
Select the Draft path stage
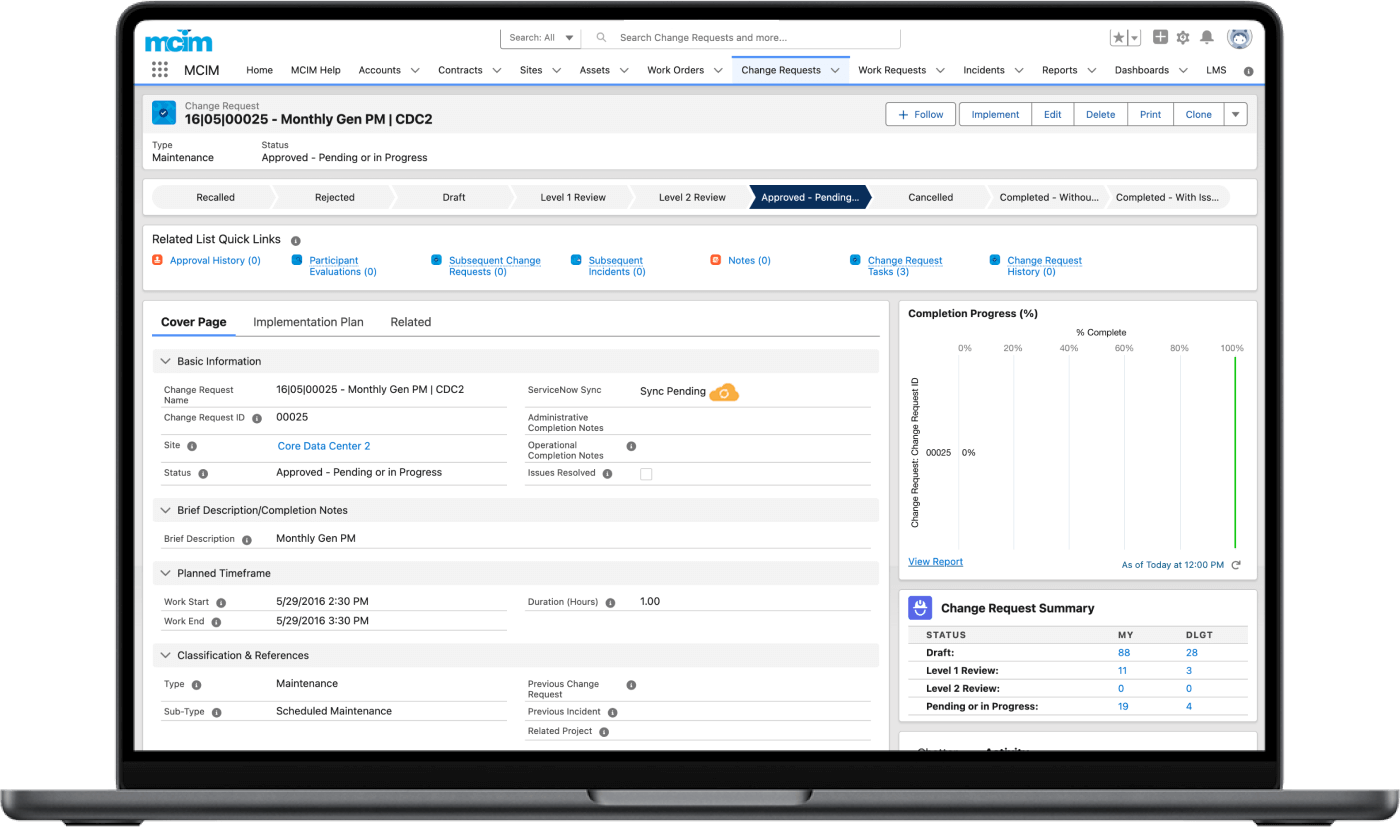(x=454, y=197)
